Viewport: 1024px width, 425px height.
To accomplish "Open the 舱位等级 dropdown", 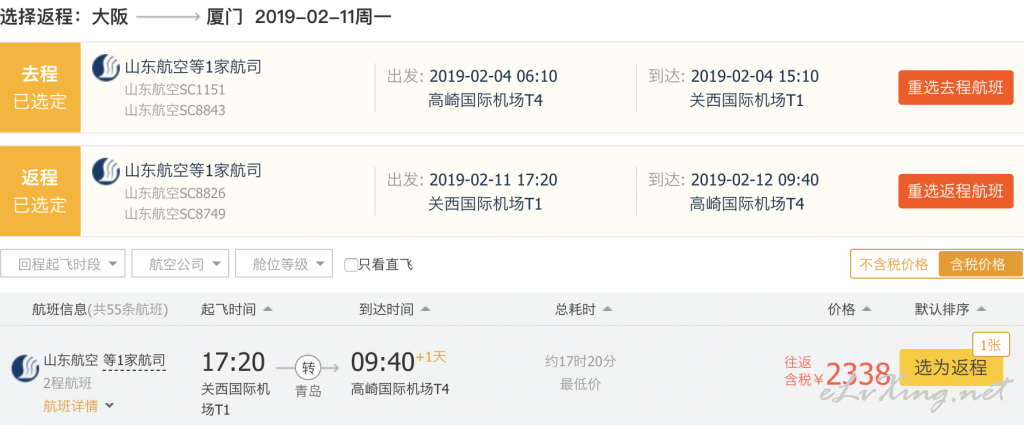I will [284, 264].
